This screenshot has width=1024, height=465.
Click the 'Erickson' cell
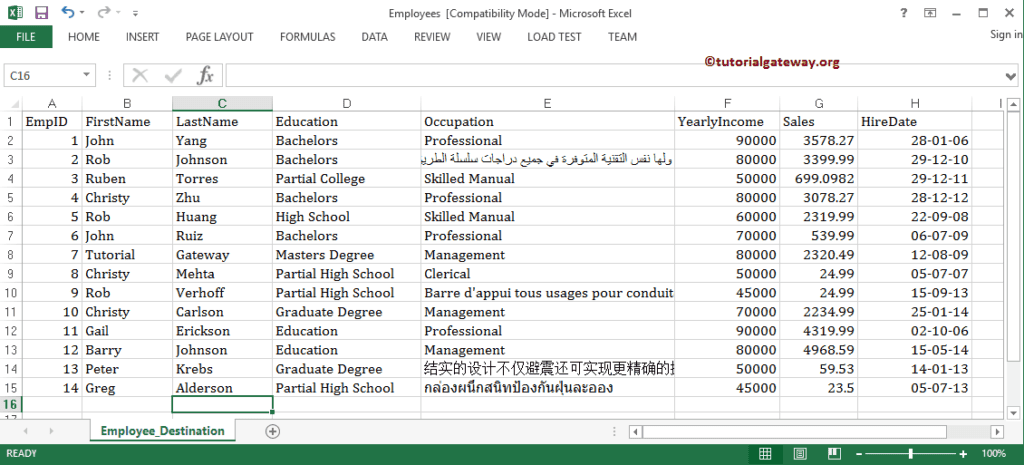coord(223,331)
